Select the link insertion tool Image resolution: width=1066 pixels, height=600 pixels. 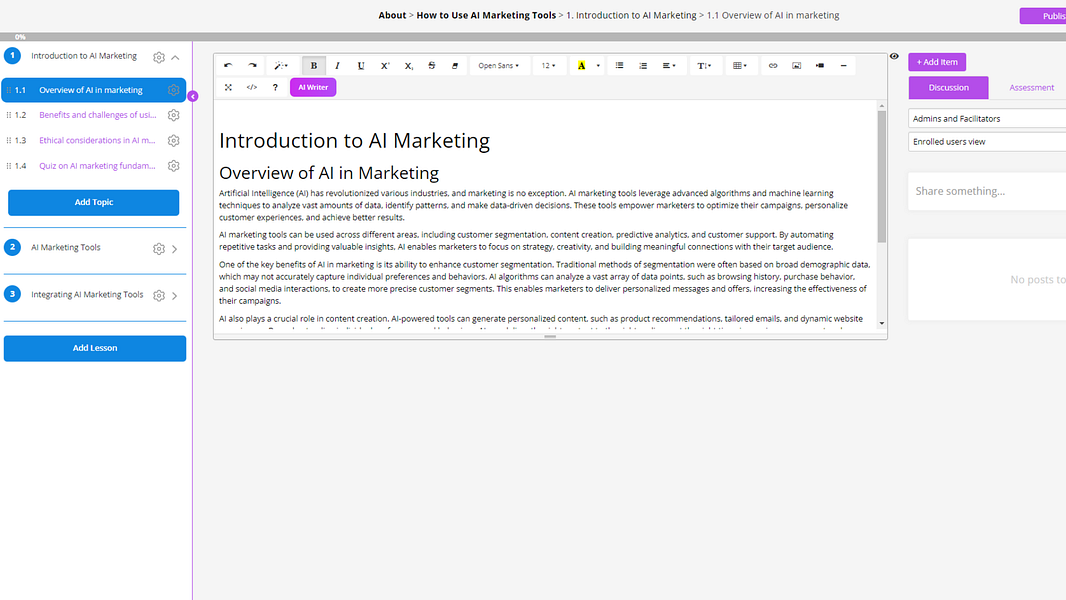[772, 65]
